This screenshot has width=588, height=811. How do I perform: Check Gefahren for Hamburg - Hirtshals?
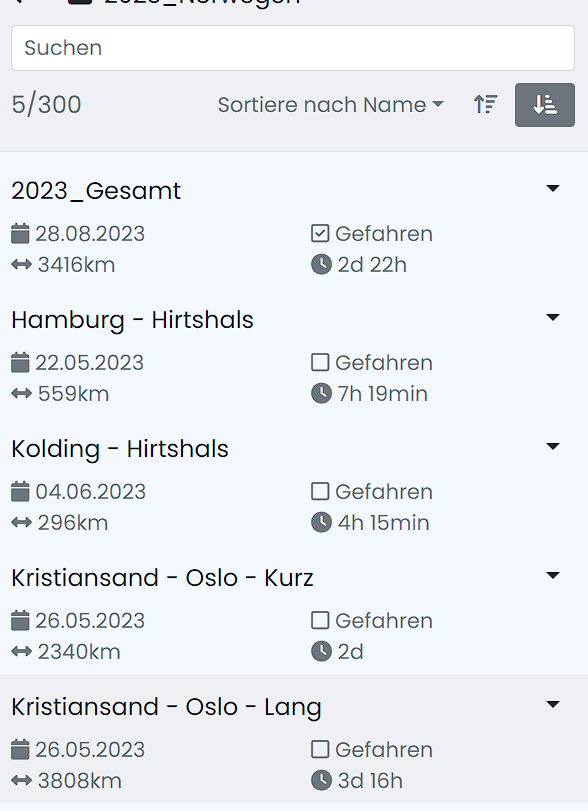(x=320, y=362)
